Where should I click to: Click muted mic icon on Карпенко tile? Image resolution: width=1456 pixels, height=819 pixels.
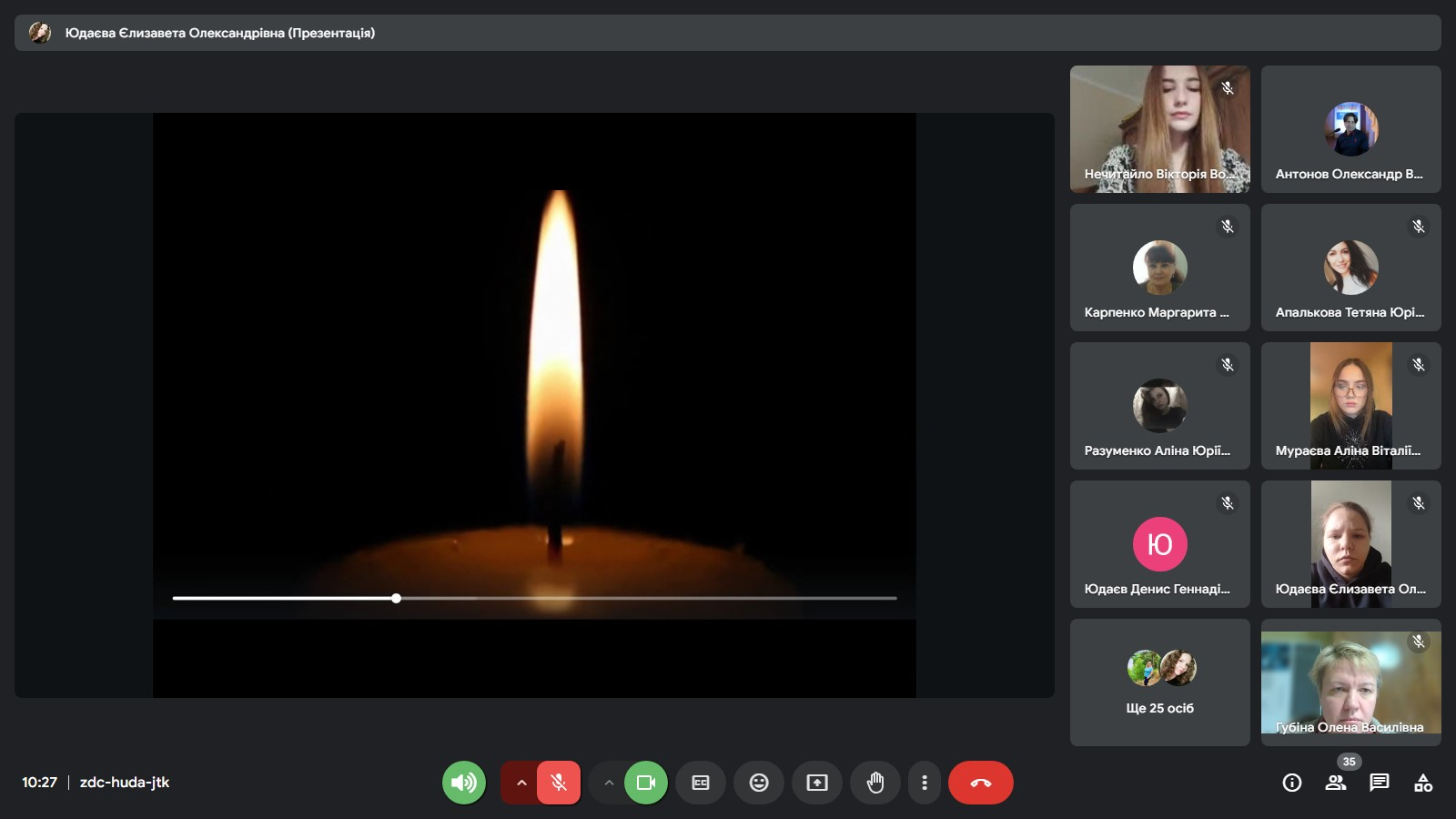1228,227
